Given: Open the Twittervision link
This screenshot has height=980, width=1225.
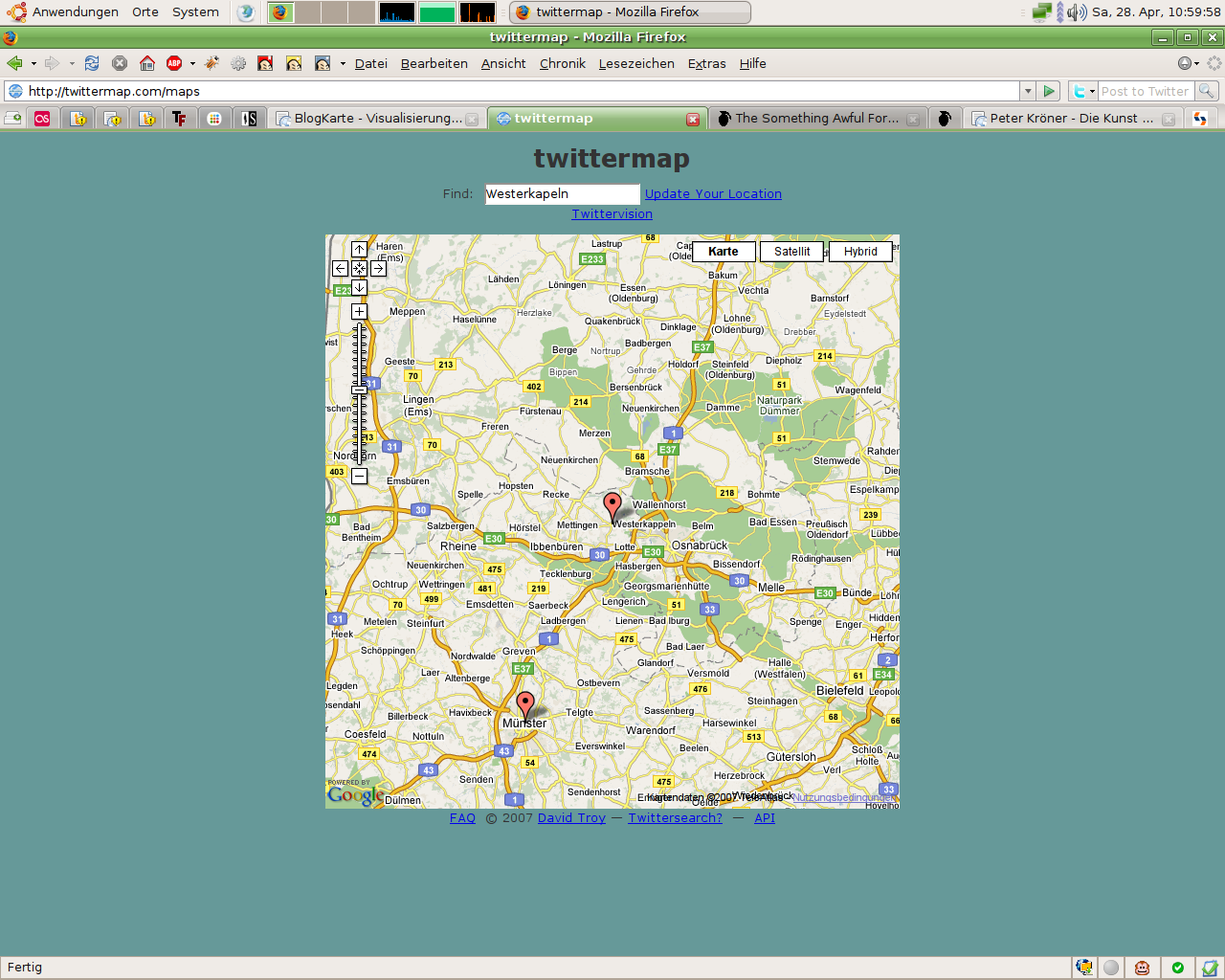Looking at the screenshot, I should 612,213.
